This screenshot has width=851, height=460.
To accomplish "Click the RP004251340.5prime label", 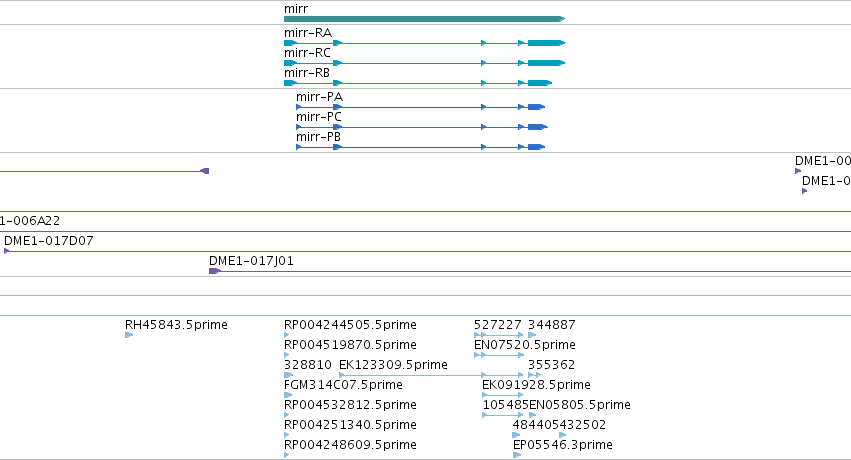I will click(x=351, y=425).
